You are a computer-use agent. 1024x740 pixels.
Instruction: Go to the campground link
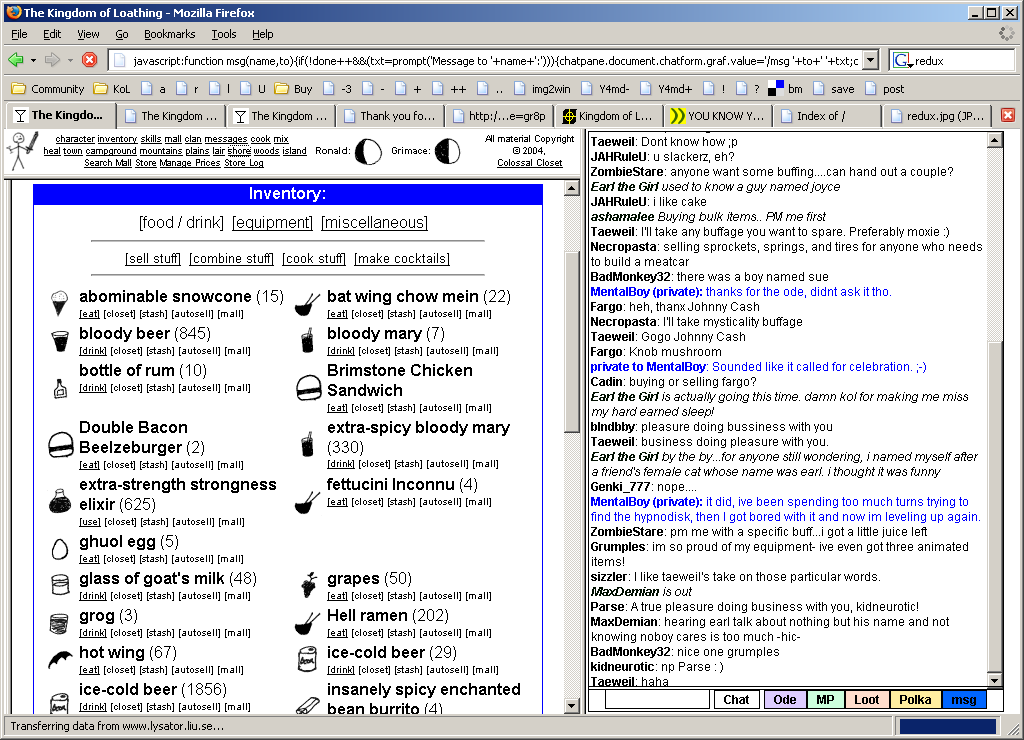click(x=111, y=151)
